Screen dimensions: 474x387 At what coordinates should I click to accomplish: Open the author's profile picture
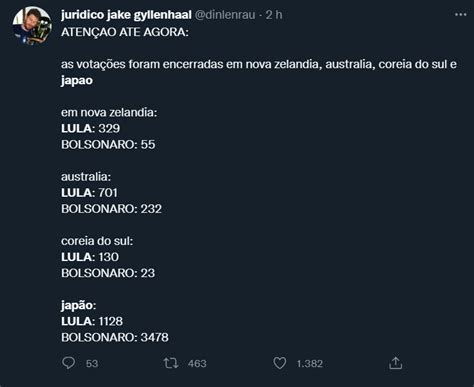point(32,26)
